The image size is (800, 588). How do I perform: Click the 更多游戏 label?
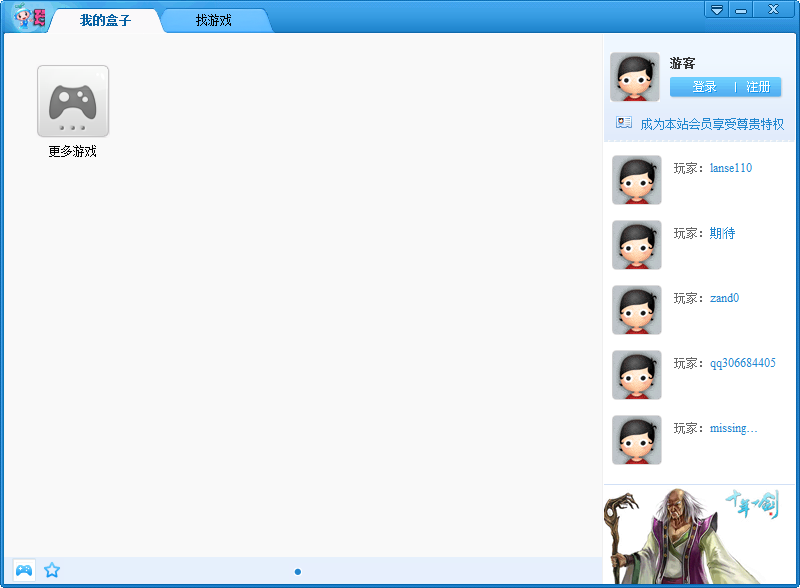coord(72,152)
